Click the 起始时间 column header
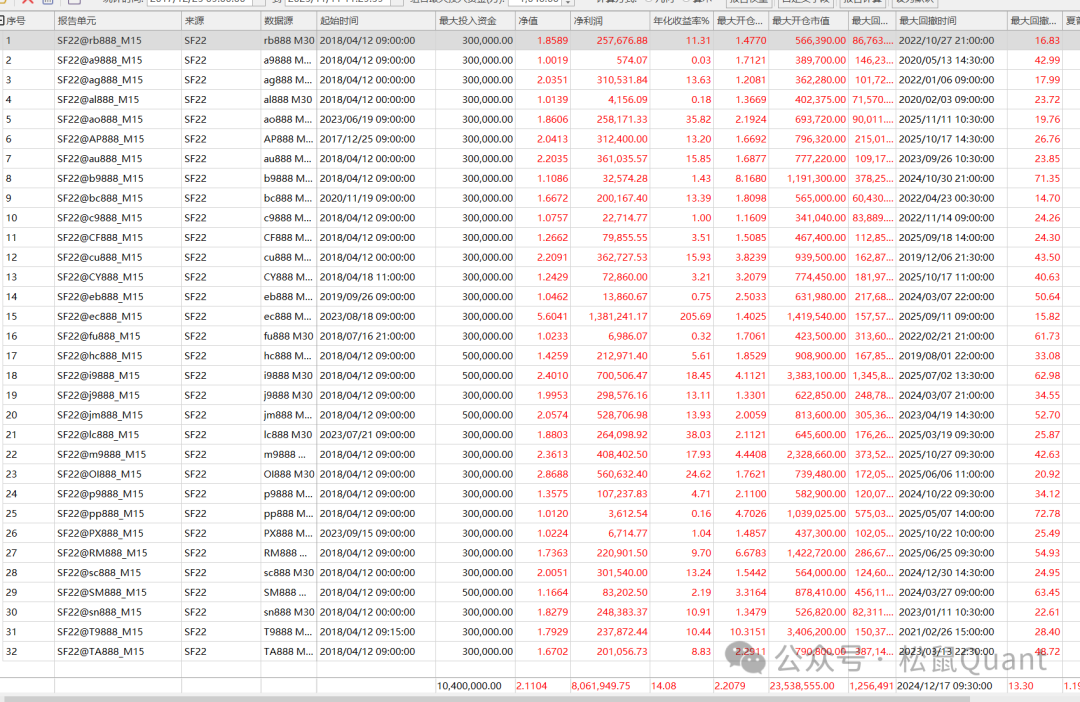 [375, 20]
